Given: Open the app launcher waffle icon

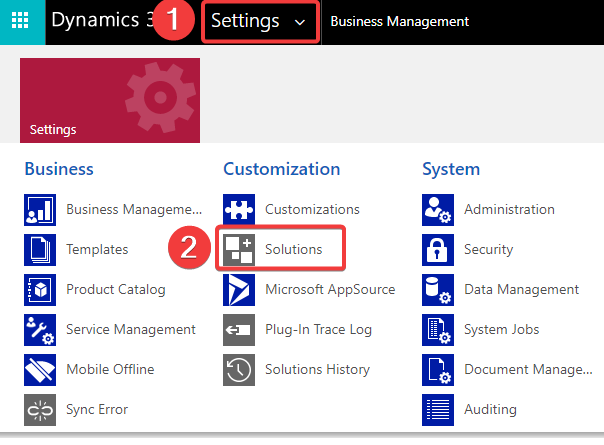Looking at the screenshot, I should click(20, 21).
